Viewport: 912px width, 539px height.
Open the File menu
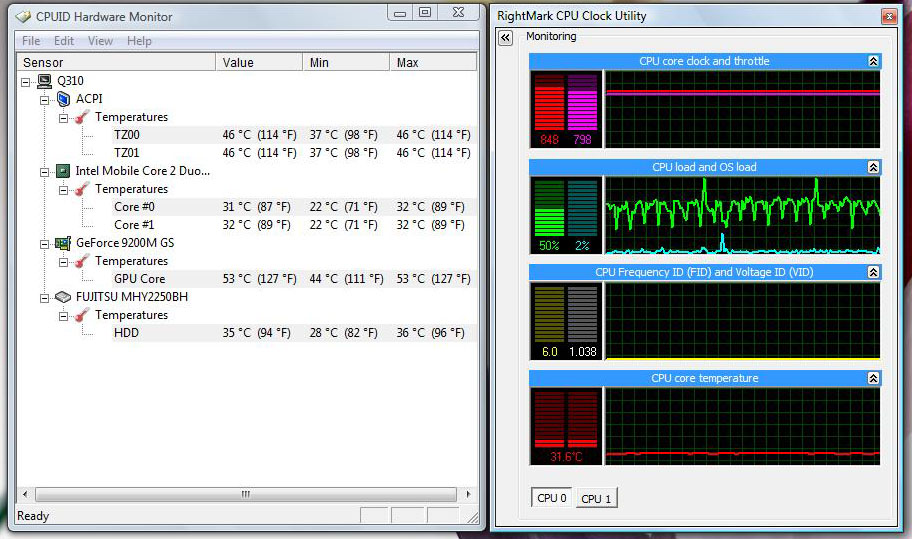(31, 41)
